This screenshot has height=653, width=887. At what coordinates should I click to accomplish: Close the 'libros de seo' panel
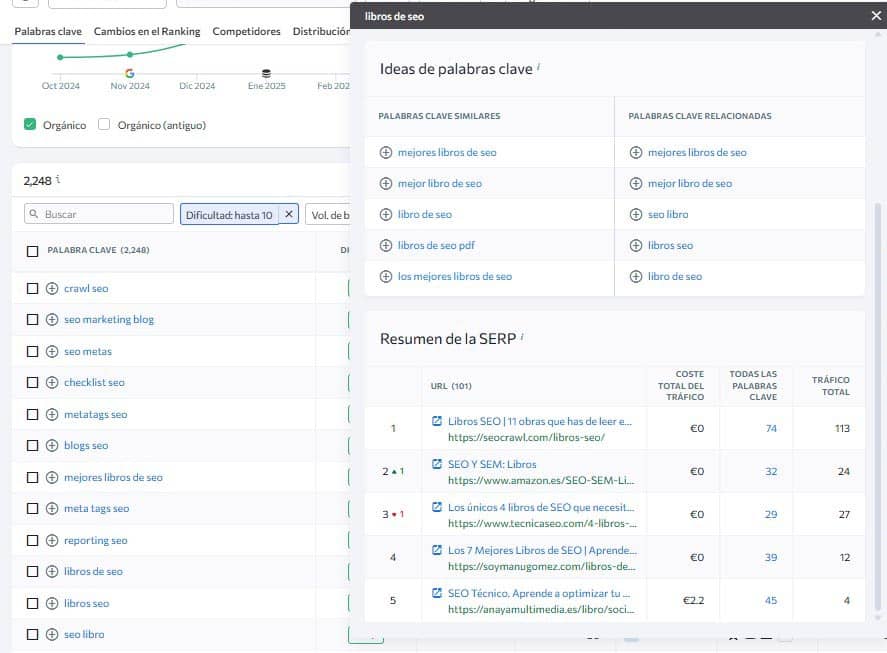(876, 16)
